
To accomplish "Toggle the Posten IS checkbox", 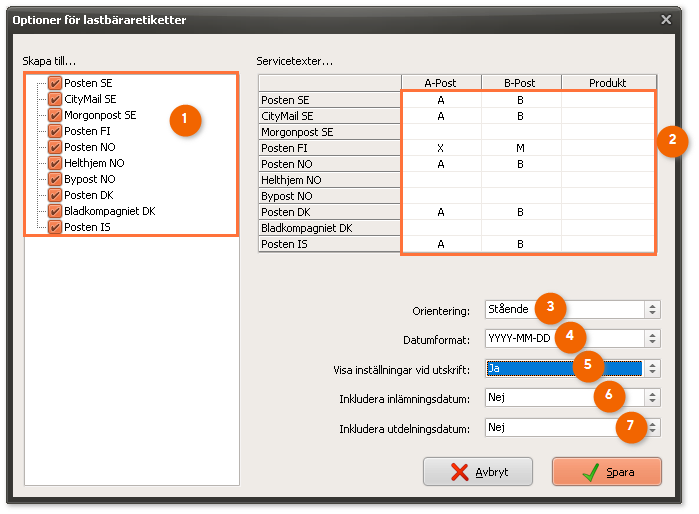I will pyautogui.click(x=55, y=227).
